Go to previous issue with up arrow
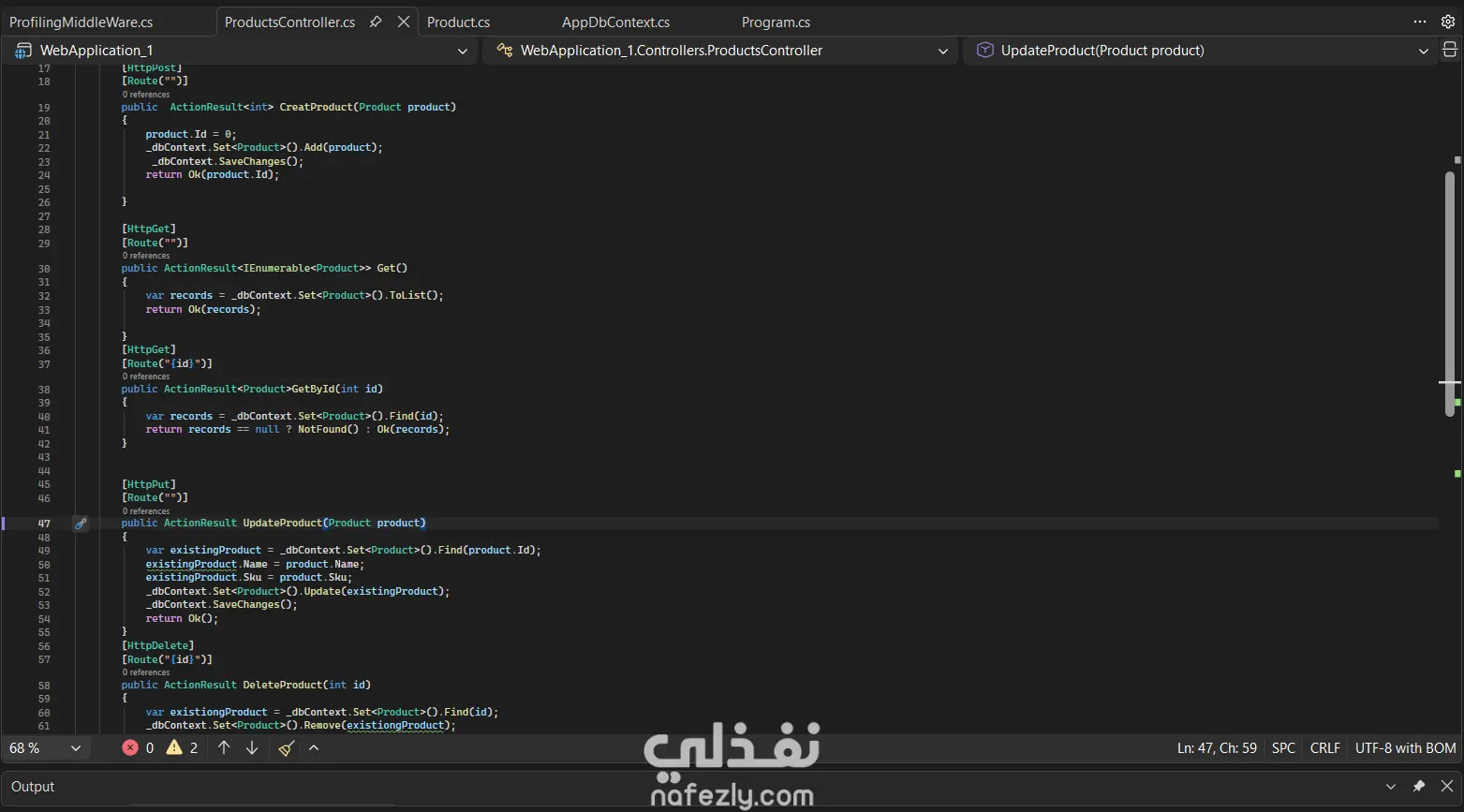This screenshot has height=812, width=1464. [224, 747]
